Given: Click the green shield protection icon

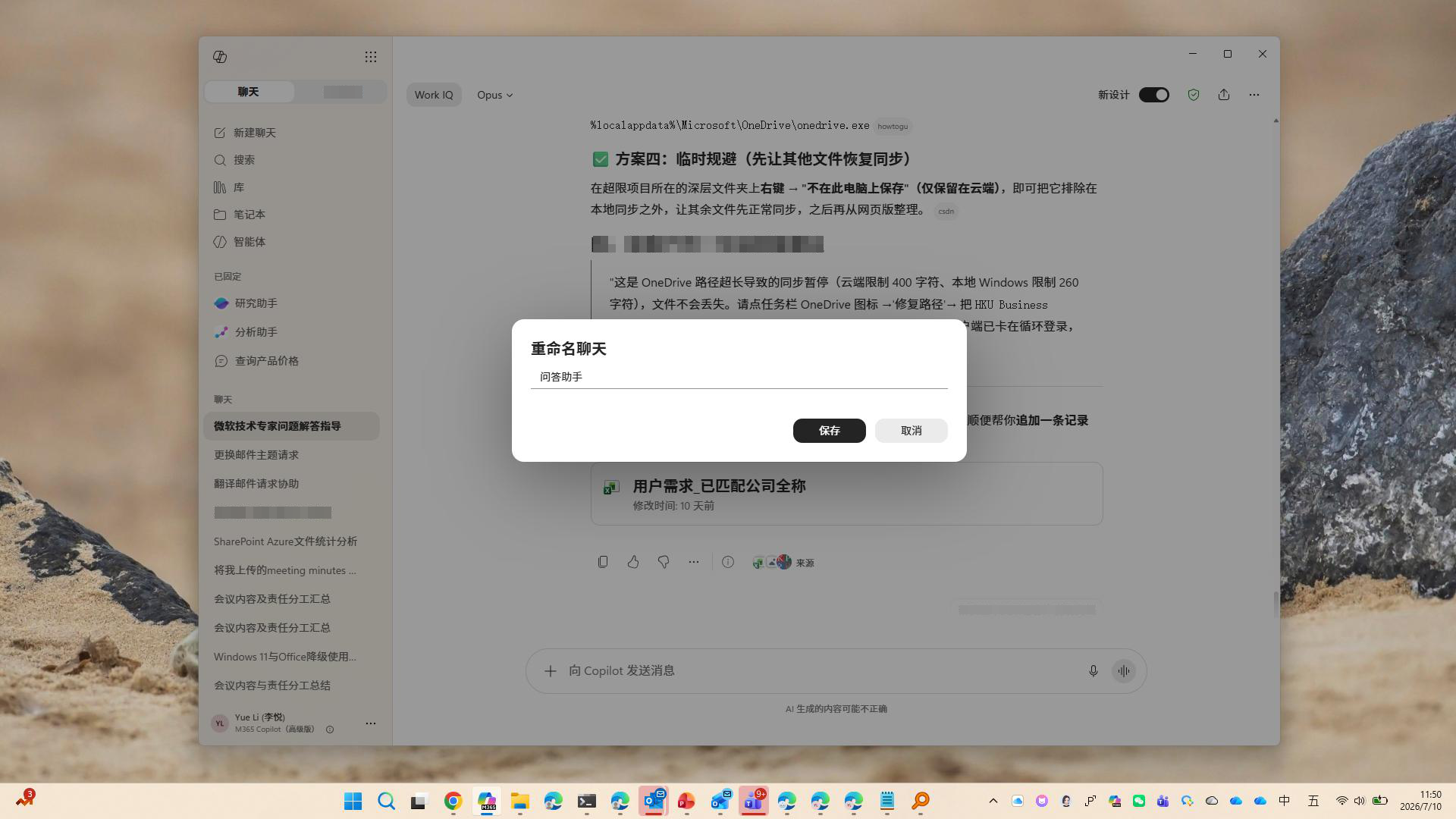Looking at the screenshot, I should (1194, 95).
